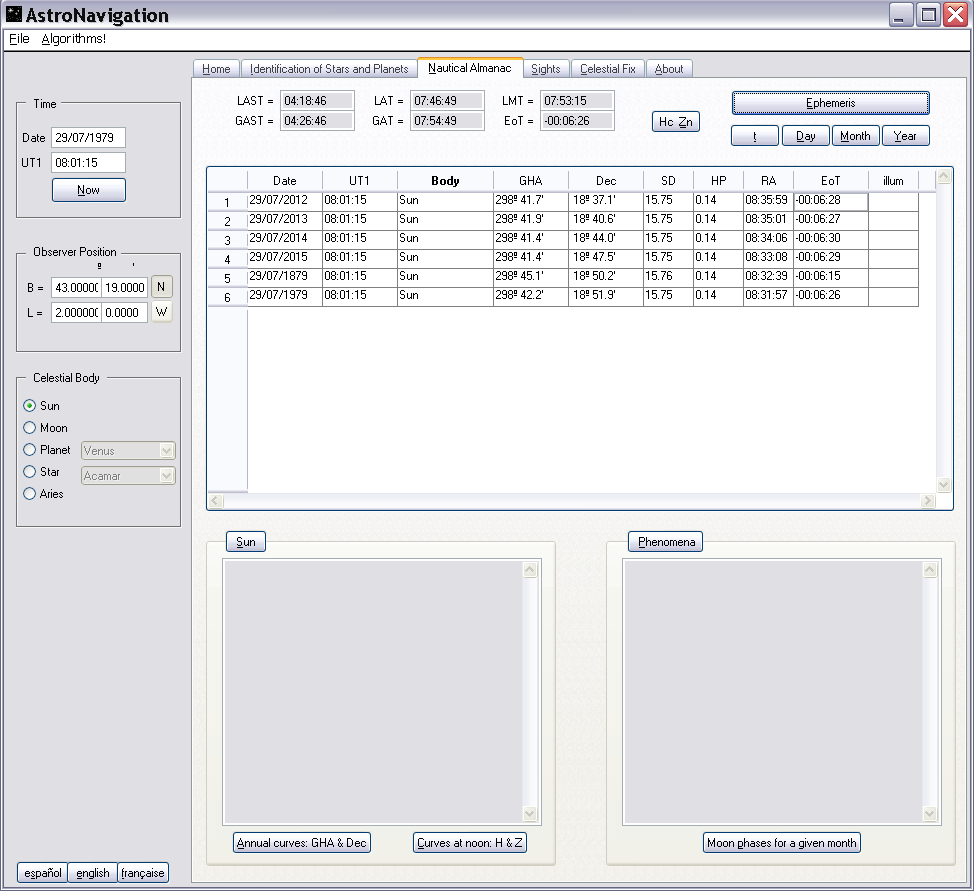Open the File menu
The height and width of the screenshot is (891, 974).
click(x=19, y=39)
